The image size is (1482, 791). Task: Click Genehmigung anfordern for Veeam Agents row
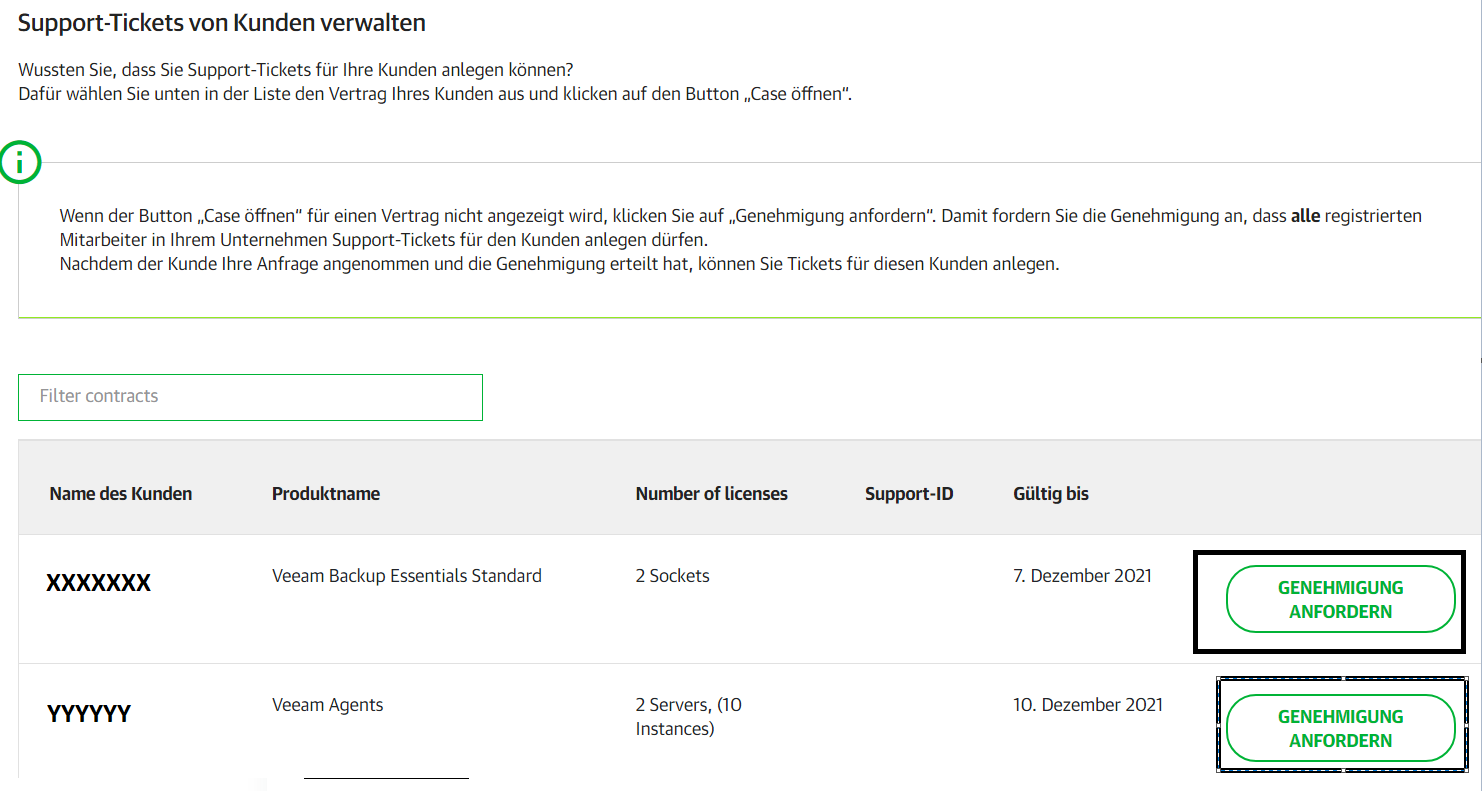tap(1340, 728)
